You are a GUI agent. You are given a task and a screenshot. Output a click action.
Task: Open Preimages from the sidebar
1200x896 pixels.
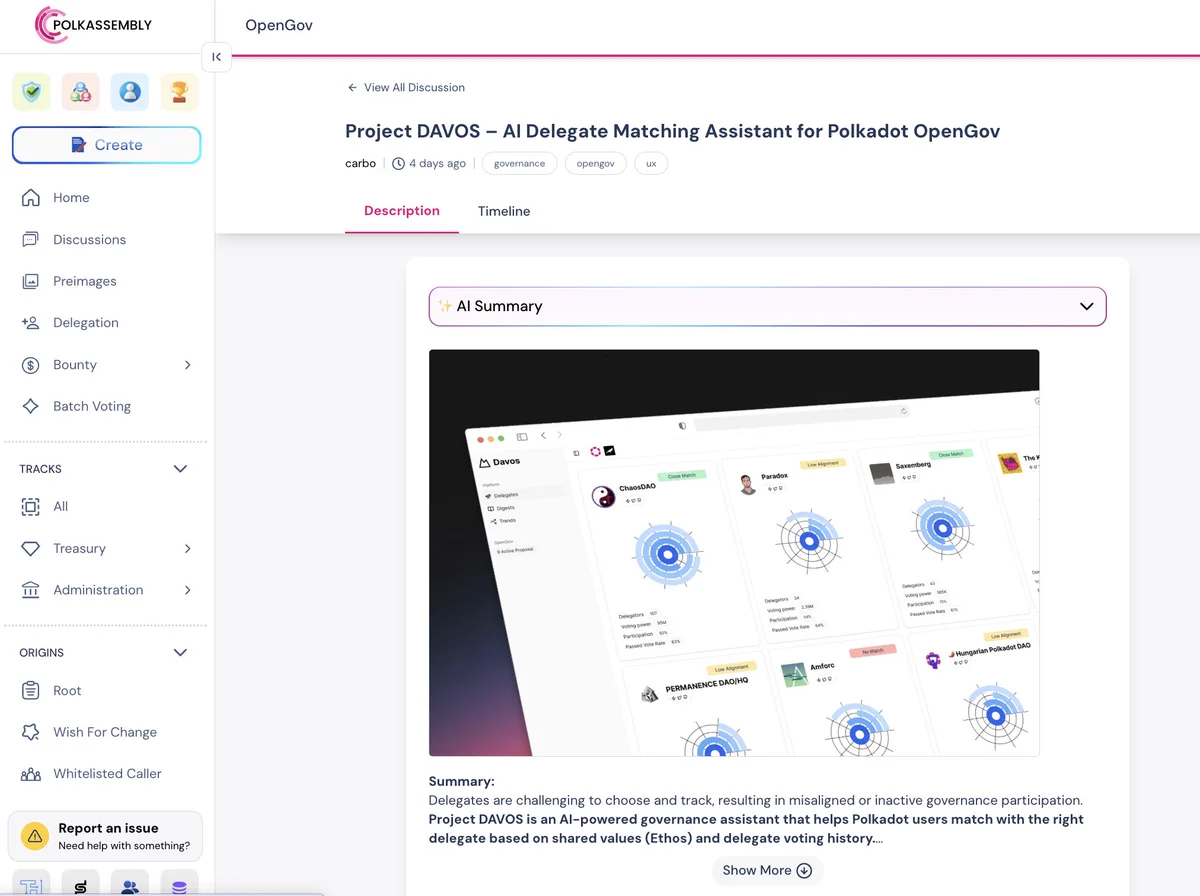click(84, 281)
